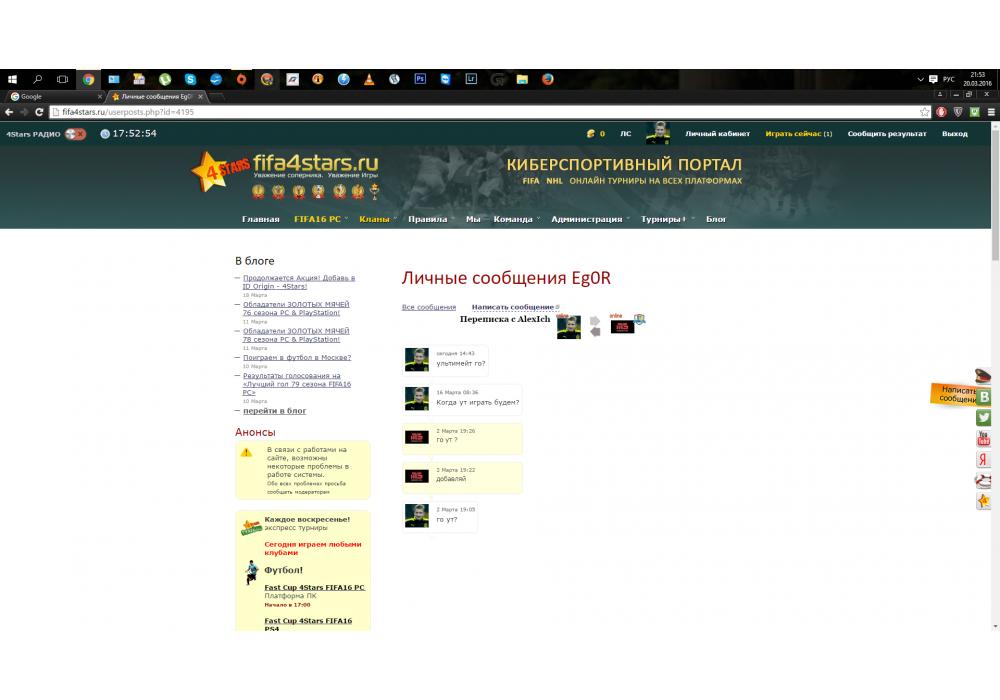Viewport: 1000px width, 700px height.
Task: Toggle the 4Stars radio player switch
Action: click(75, 134)
